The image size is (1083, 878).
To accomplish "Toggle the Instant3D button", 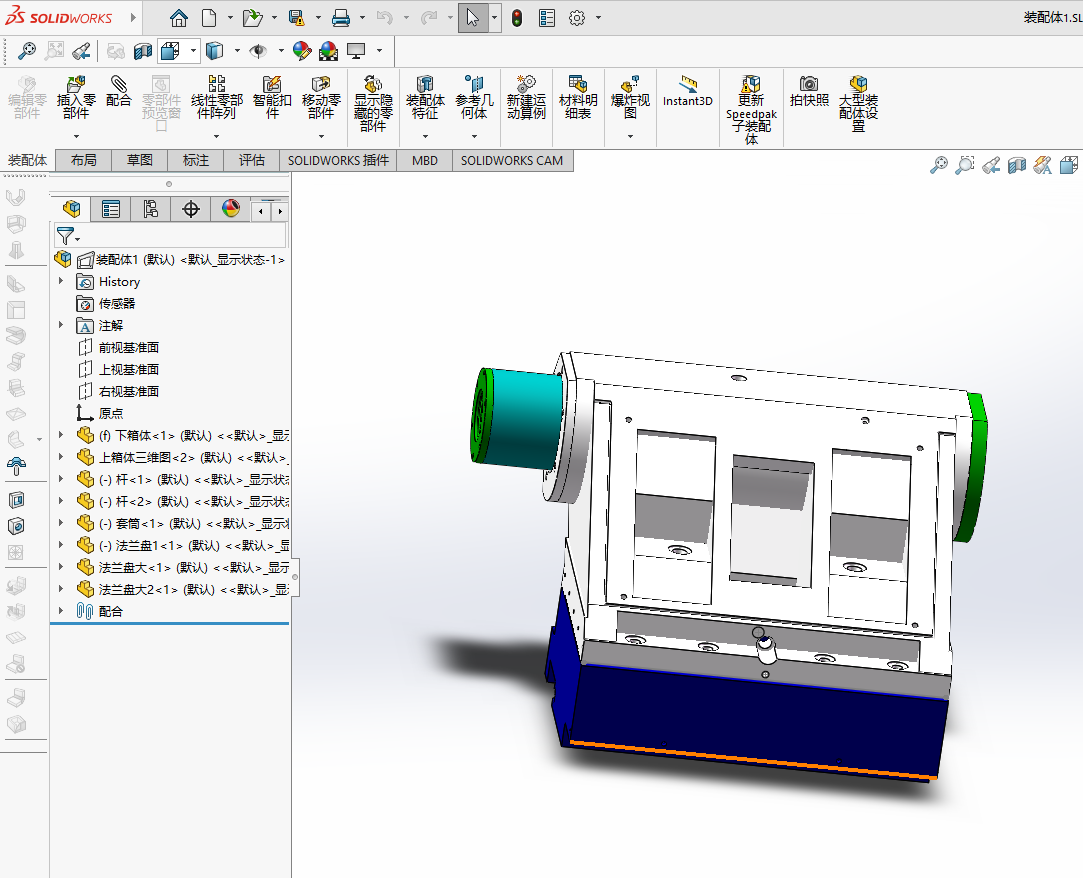I will 687,91.
